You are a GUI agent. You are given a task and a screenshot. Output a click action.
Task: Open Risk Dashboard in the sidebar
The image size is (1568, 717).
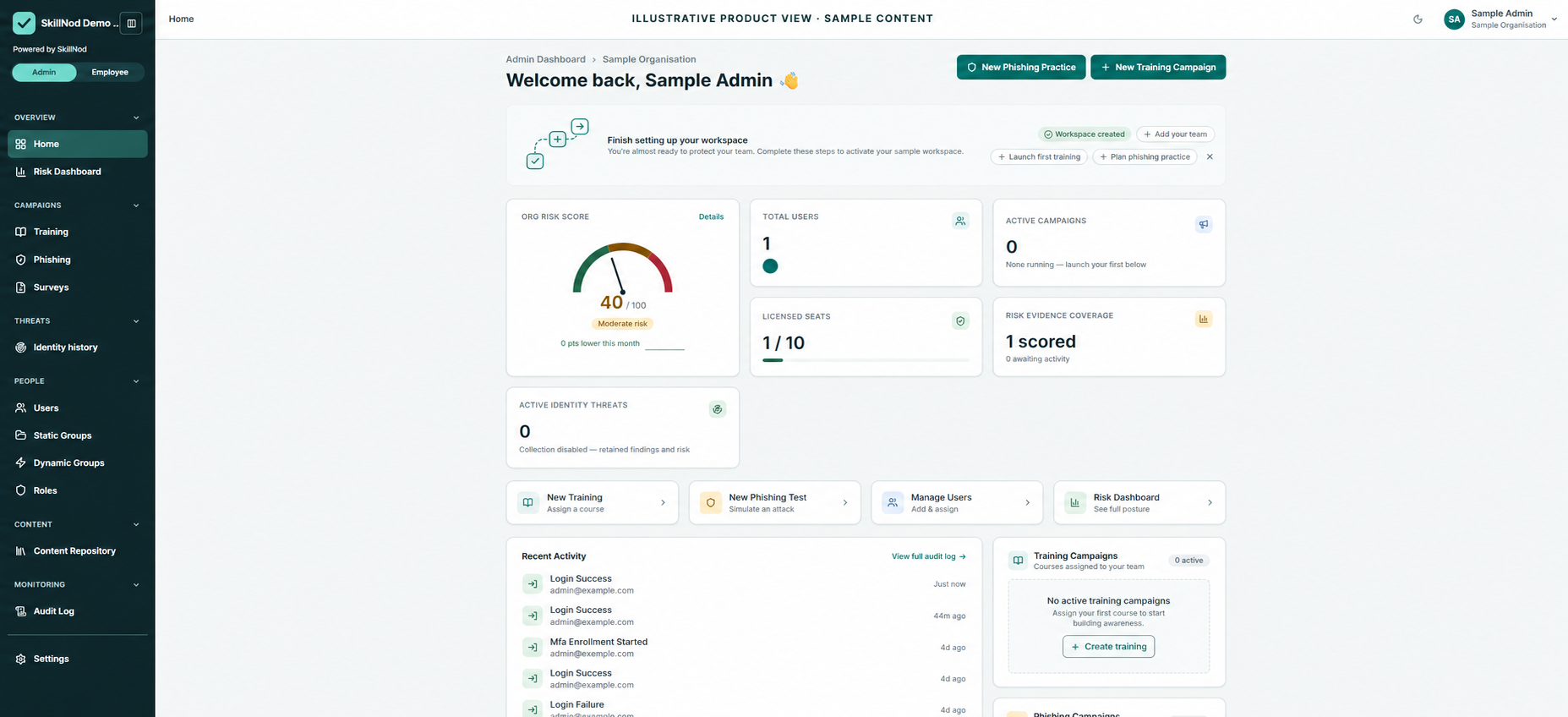(78, 172)
